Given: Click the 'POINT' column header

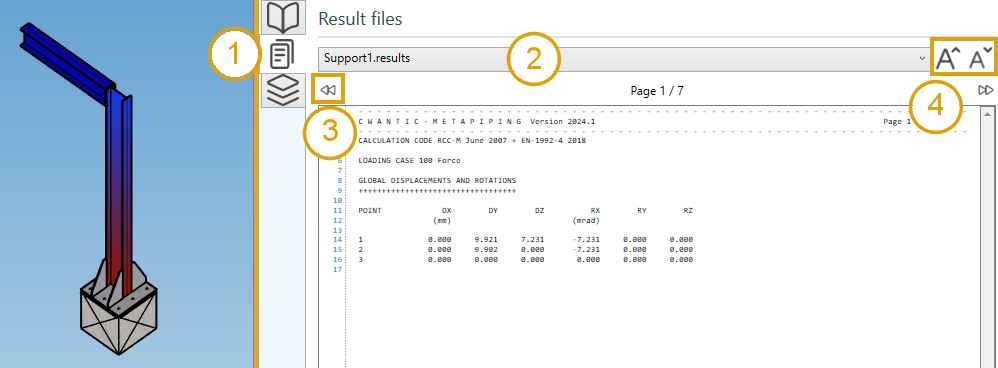Looking at the screenshot, I should [370, 210].
